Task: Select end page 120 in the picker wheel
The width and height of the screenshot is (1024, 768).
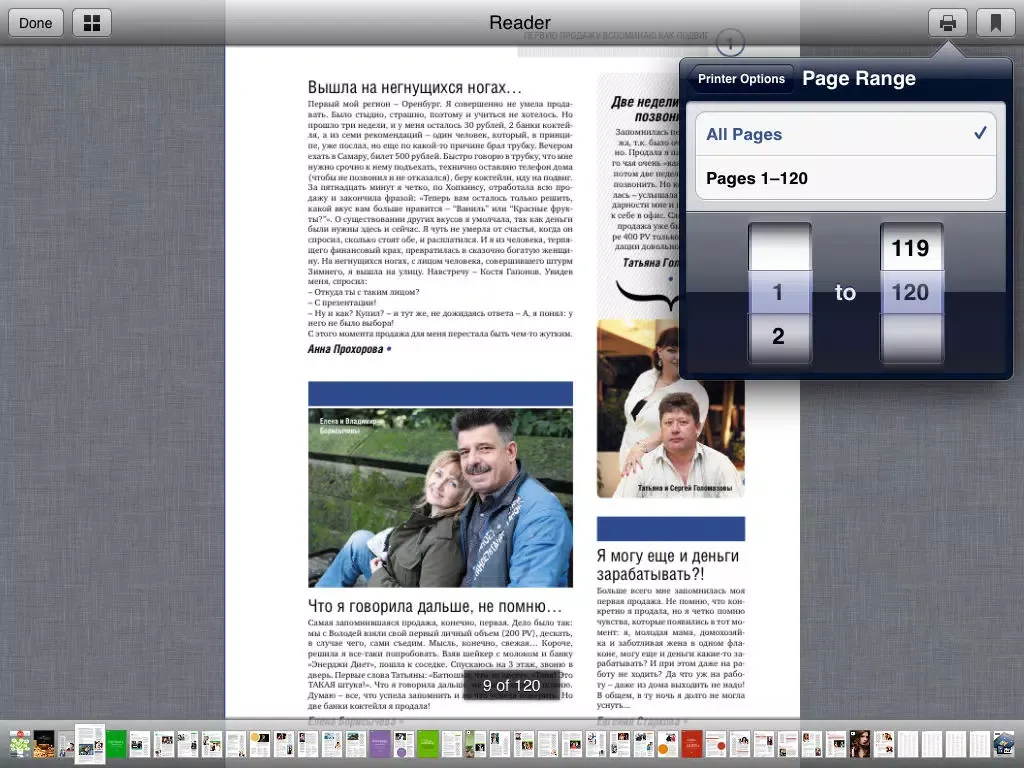Action: tap(911, 292)
